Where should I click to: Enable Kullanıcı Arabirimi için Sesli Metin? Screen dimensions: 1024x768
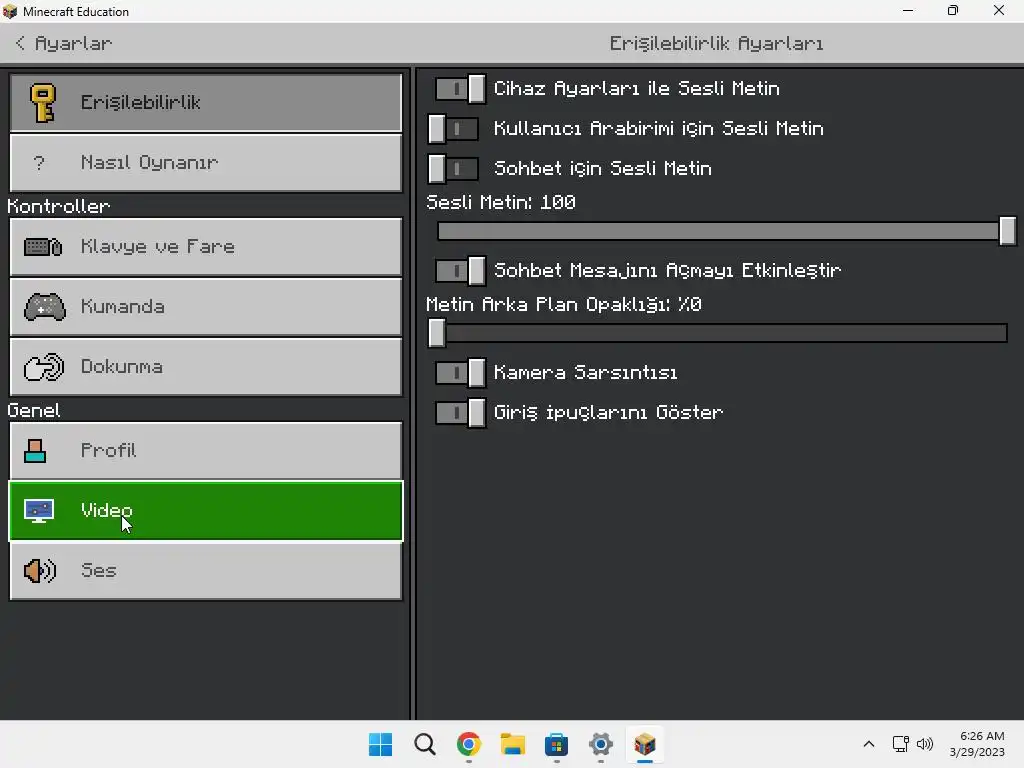[453, 129]
